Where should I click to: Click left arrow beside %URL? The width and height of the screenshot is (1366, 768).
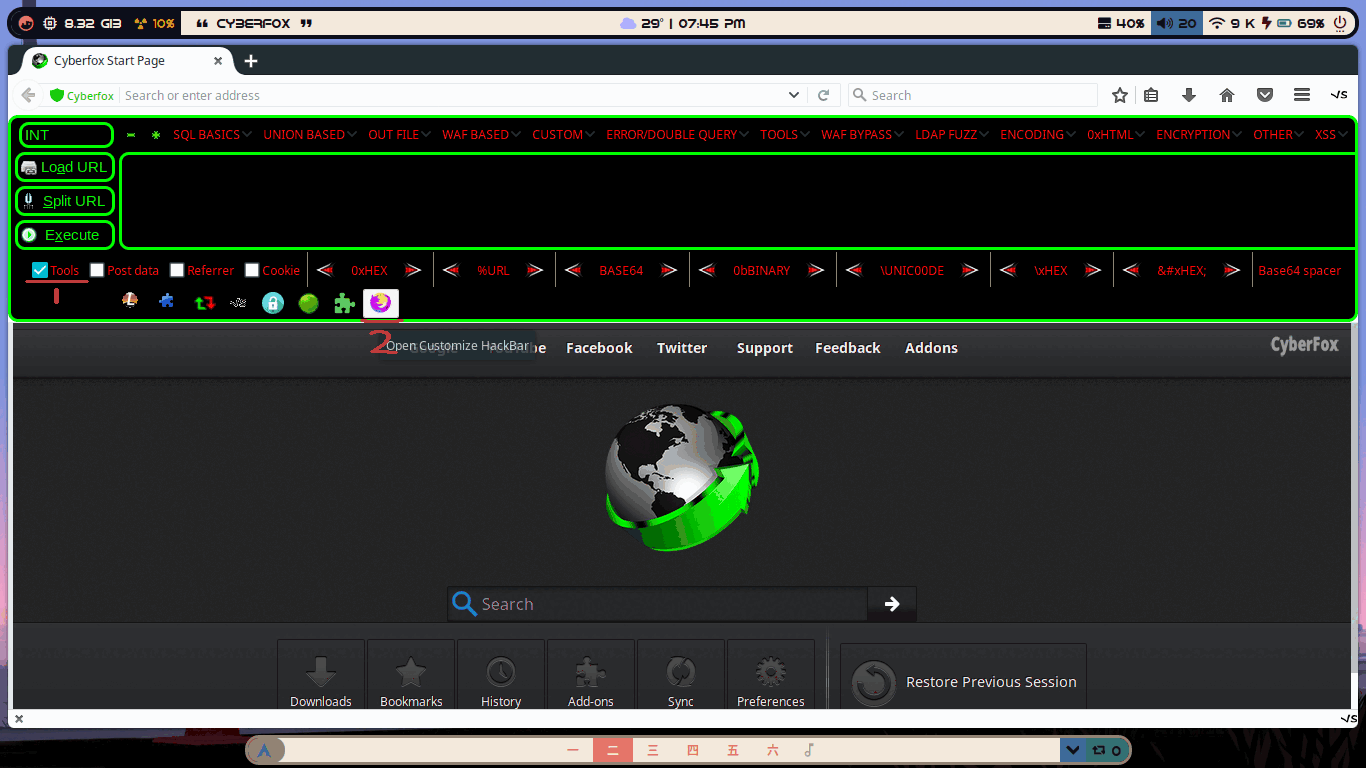pyautogui.click(x=451, y=270)
